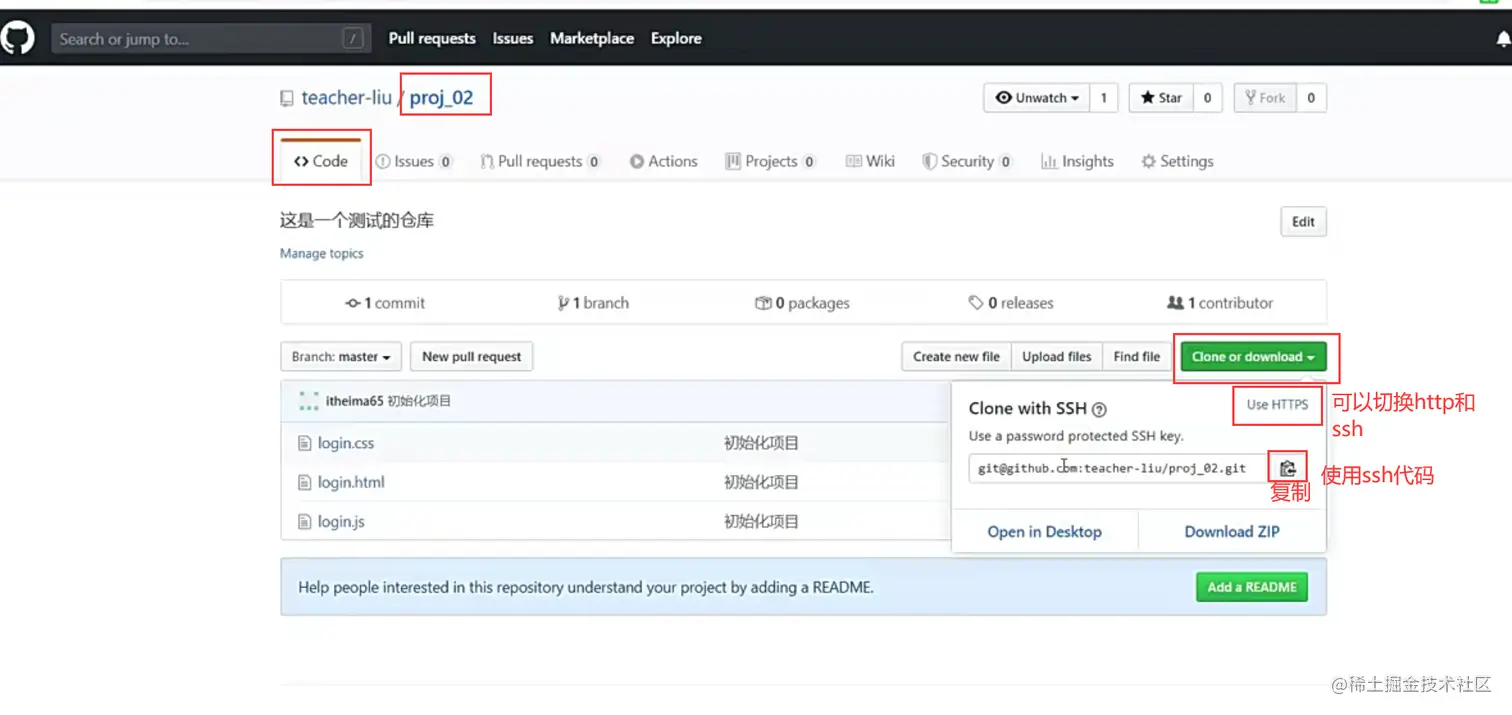1512x715 pixels.
Task: Click the itheima65 committer avatar
Action: (x=309, y=401)
